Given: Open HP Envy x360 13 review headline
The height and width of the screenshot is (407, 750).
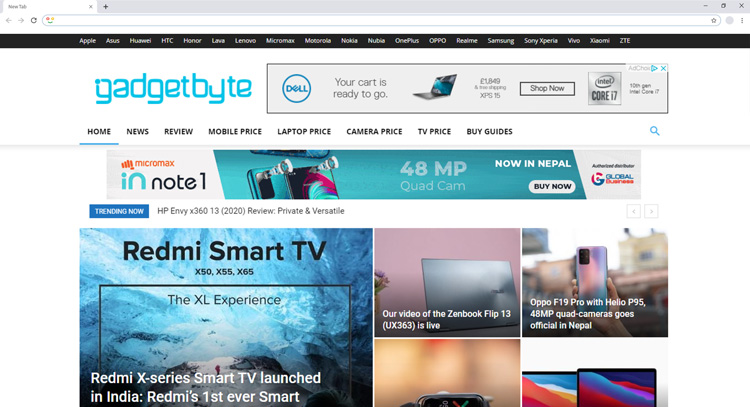Looking at the screenshot, I should tap(251, 211).
